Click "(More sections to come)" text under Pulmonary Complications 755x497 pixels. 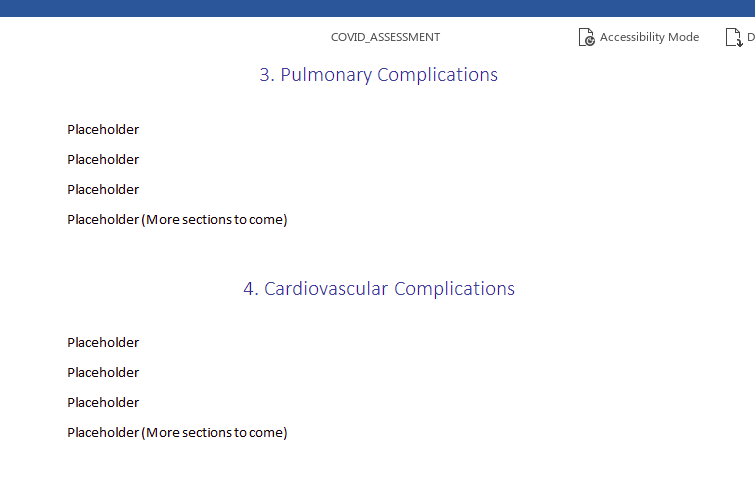[214, 220]
